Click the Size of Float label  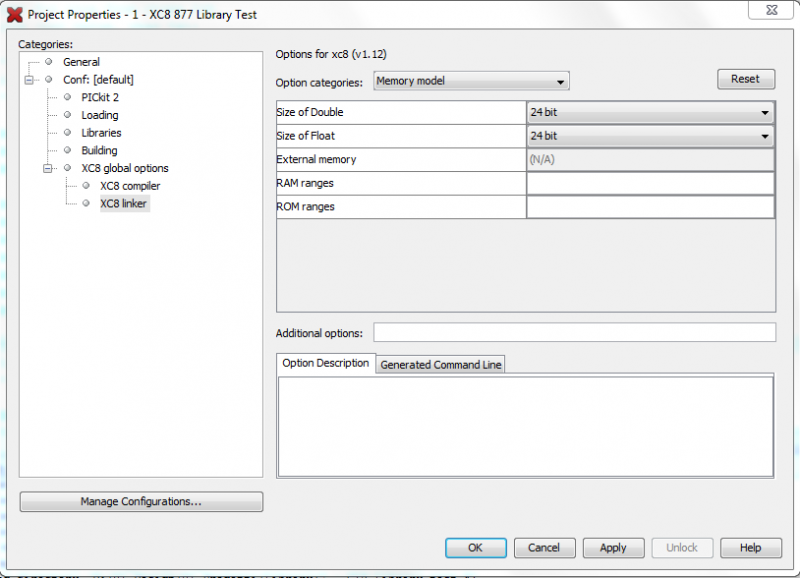tap(306, 136)
